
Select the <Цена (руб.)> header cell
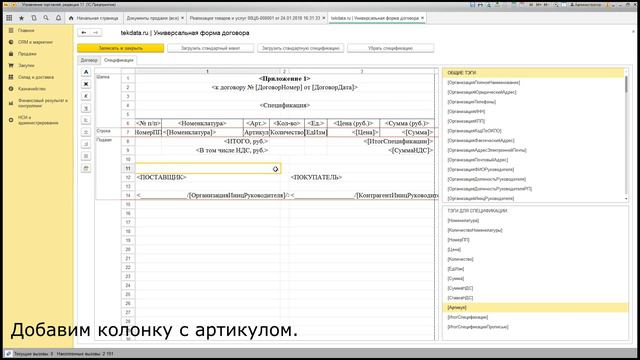(353, 123)
